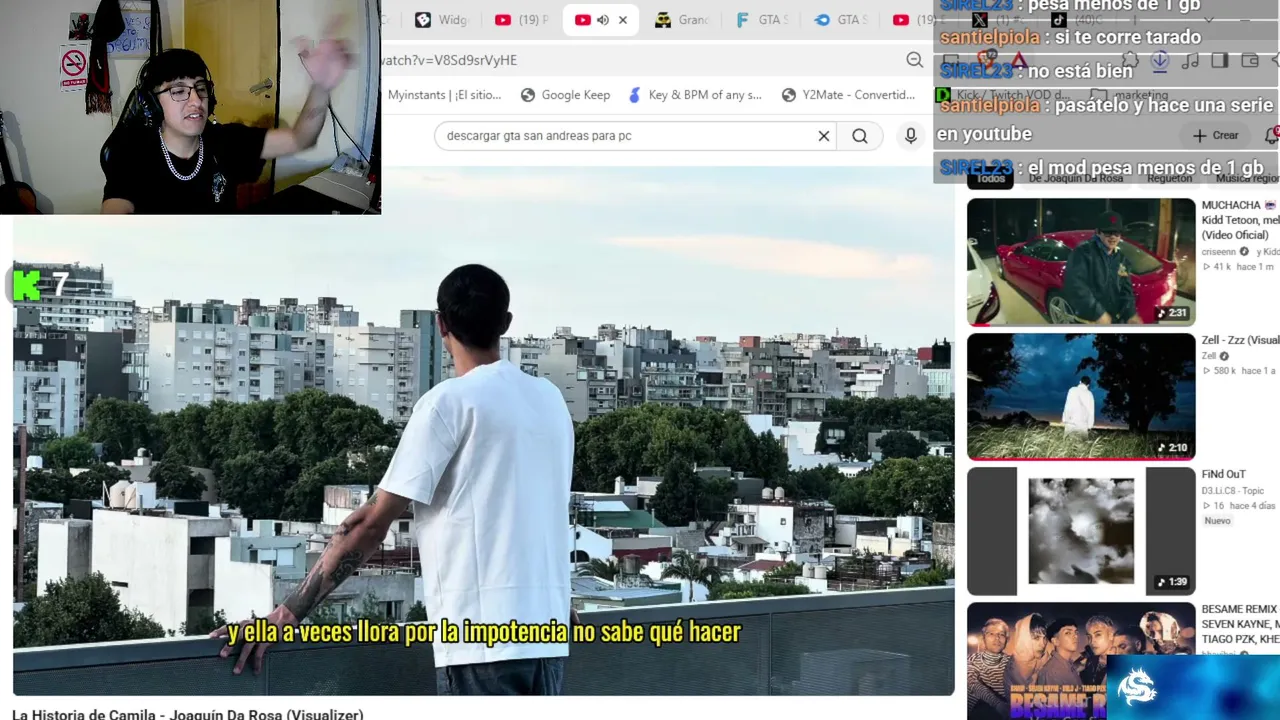1280x720 pixels.
Task: Switch to the Widg browser tab
Action: click(x=441, y=20)
